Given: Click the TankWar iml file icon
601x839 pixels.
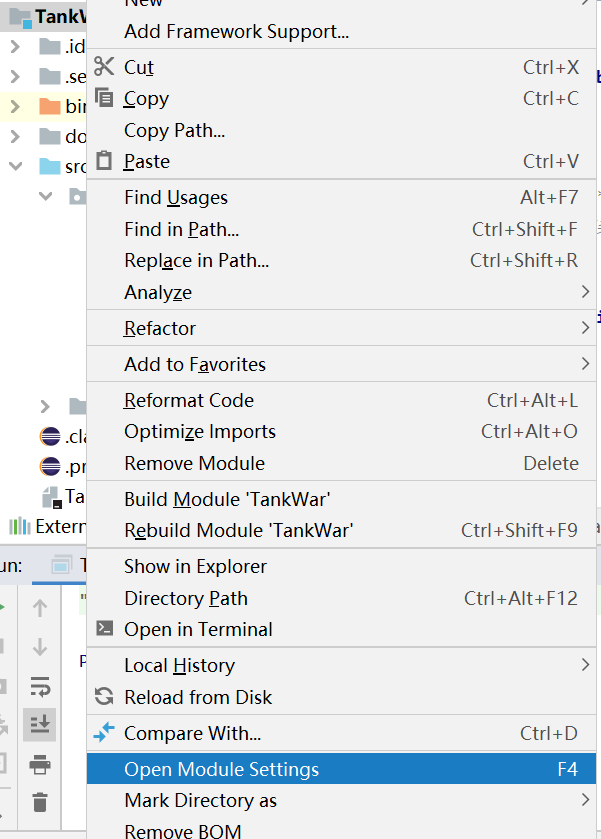Looking at the screenshot, I should coord(52,497).
